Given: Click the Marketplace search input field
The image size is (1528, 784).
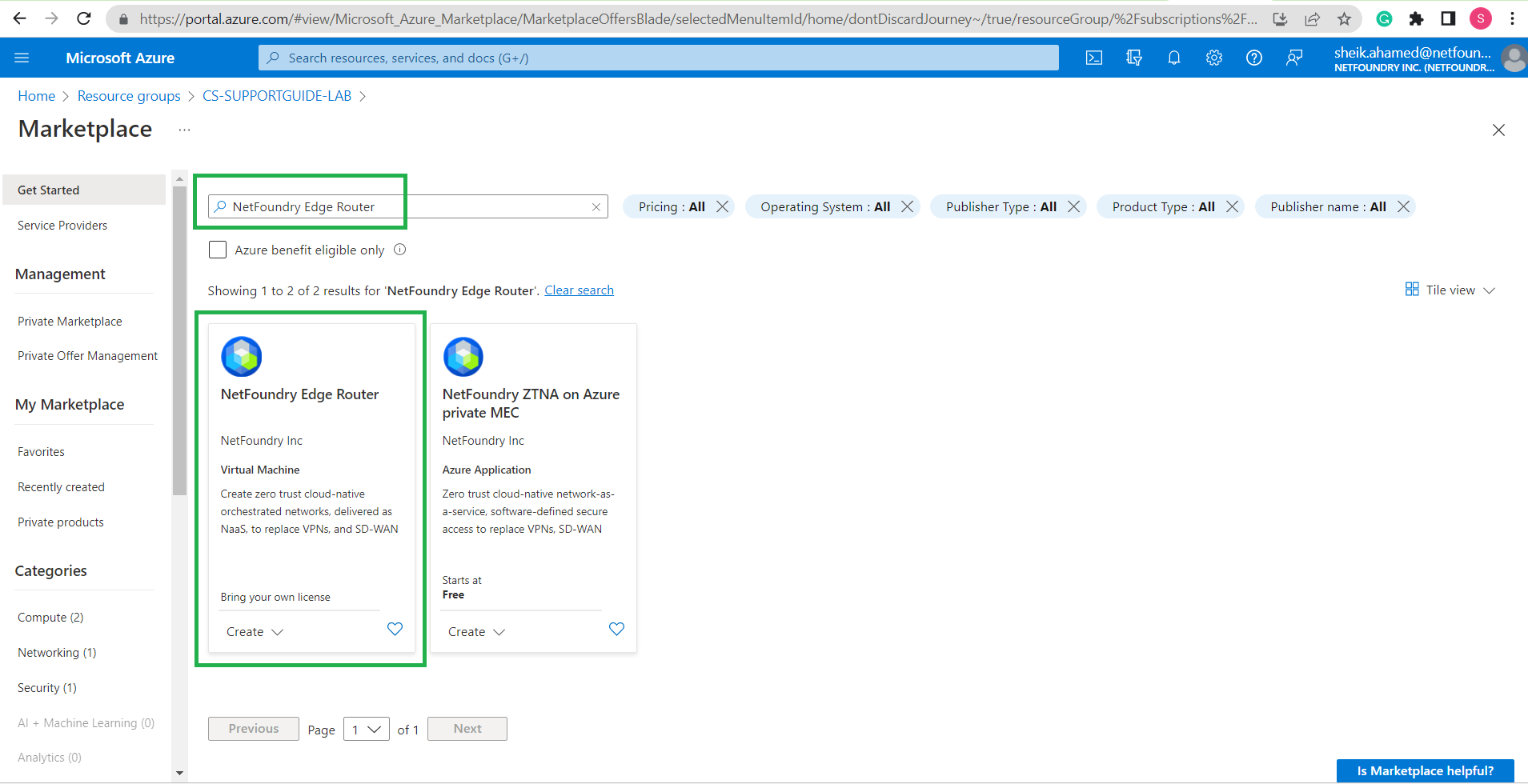Looking at the screenshot, I should click(408, 206).
